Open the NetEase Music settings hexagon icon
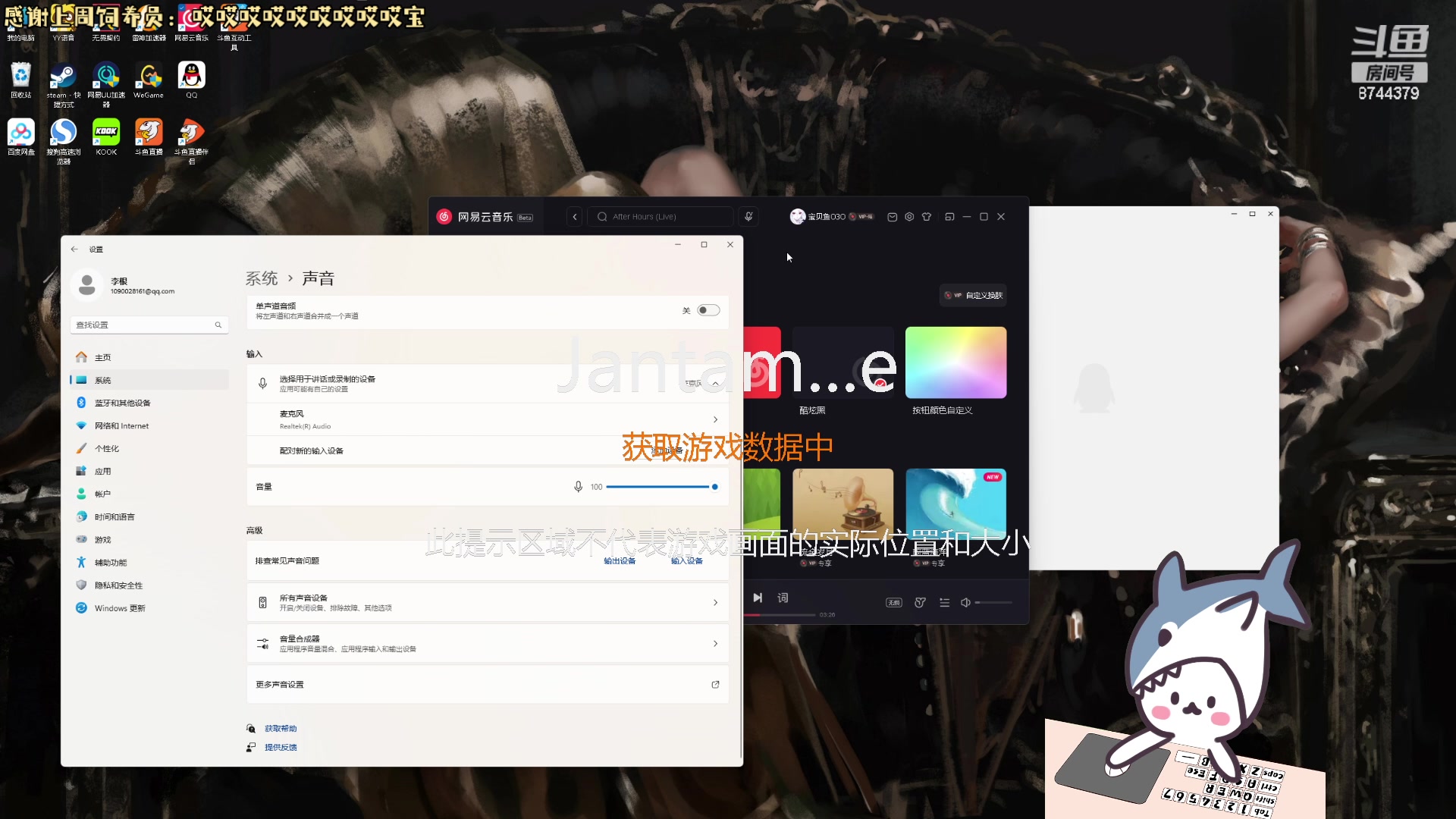1456x819 pixels. 909,217
